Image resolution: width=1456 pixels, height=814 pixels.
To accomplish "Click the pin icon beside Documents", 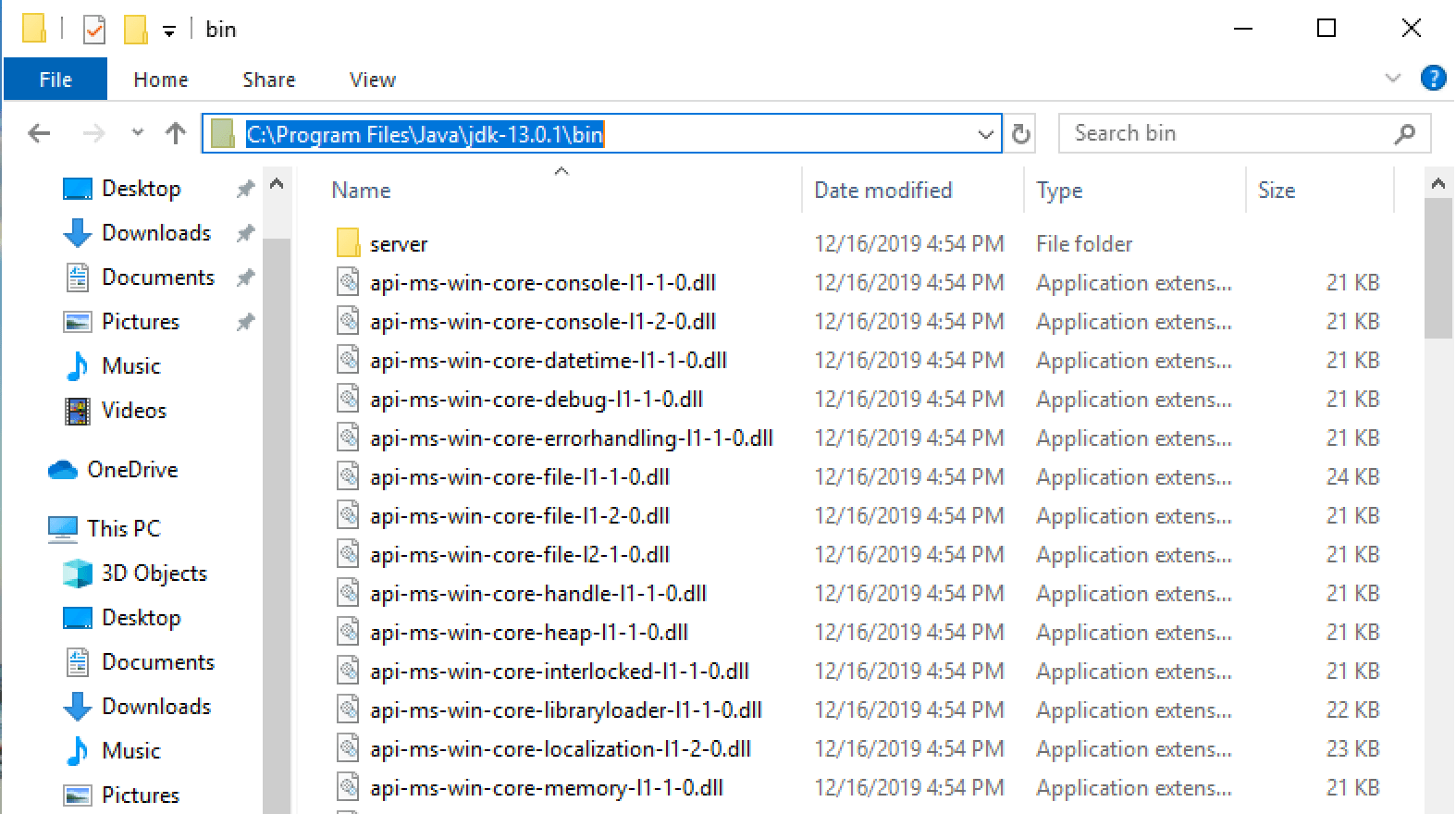I will pyautogui.click(x=245, y=278).
